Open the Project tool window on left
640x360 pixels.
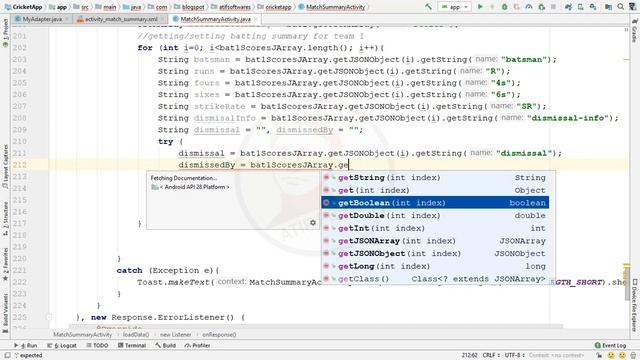pyautogui.click(x=5, y=33)
